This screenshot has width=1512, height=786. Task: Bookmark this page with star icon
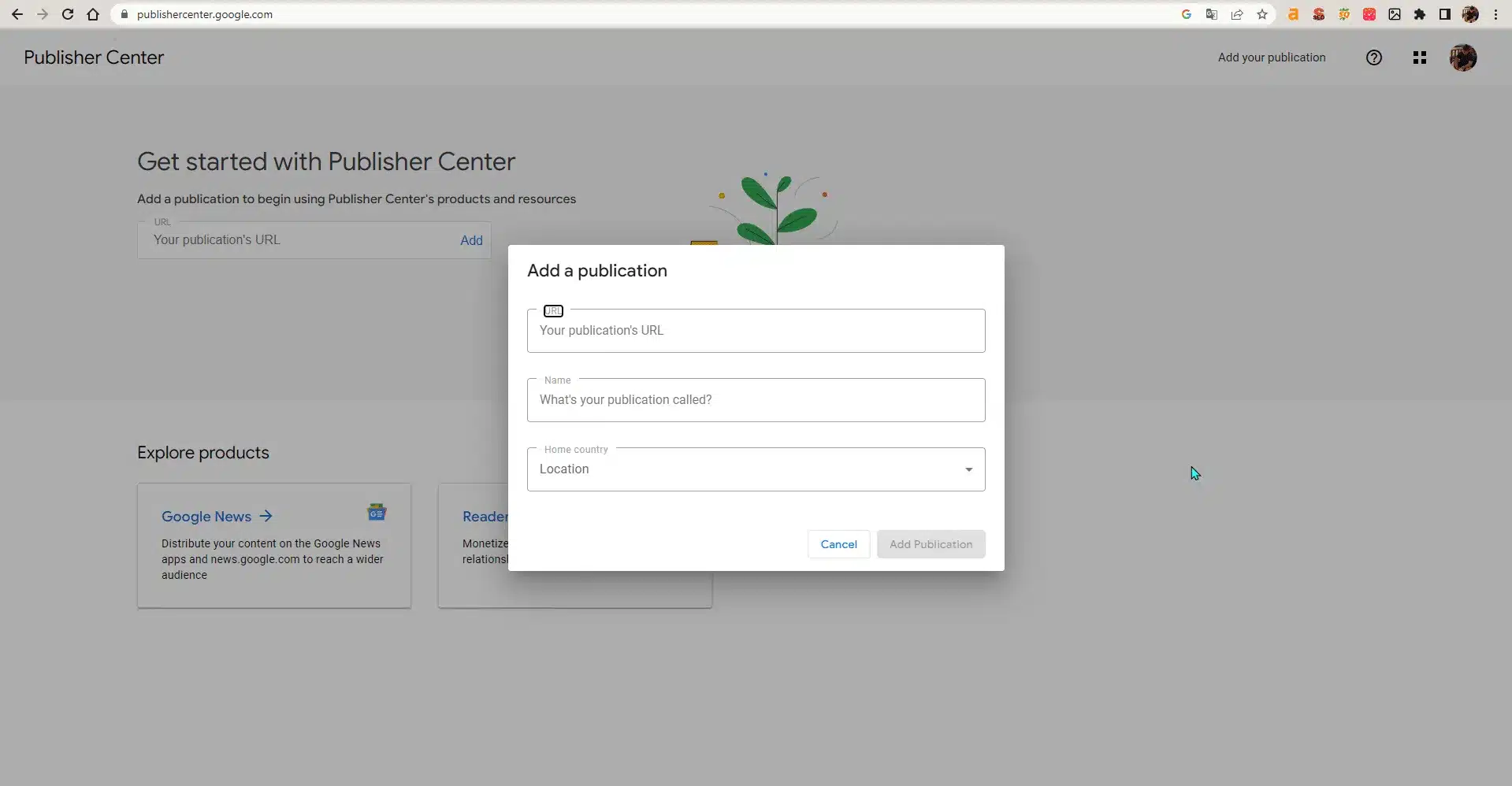click(1262, 14)
